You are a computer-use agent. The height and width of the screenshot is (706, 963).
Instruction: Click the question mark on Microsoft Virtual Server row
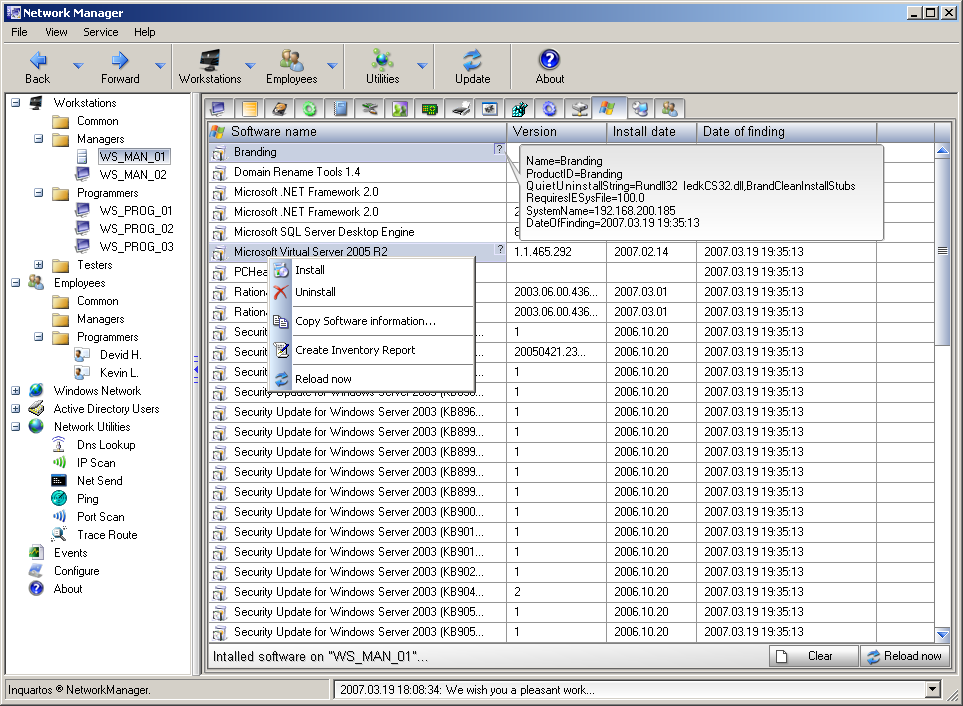point(500,249)
